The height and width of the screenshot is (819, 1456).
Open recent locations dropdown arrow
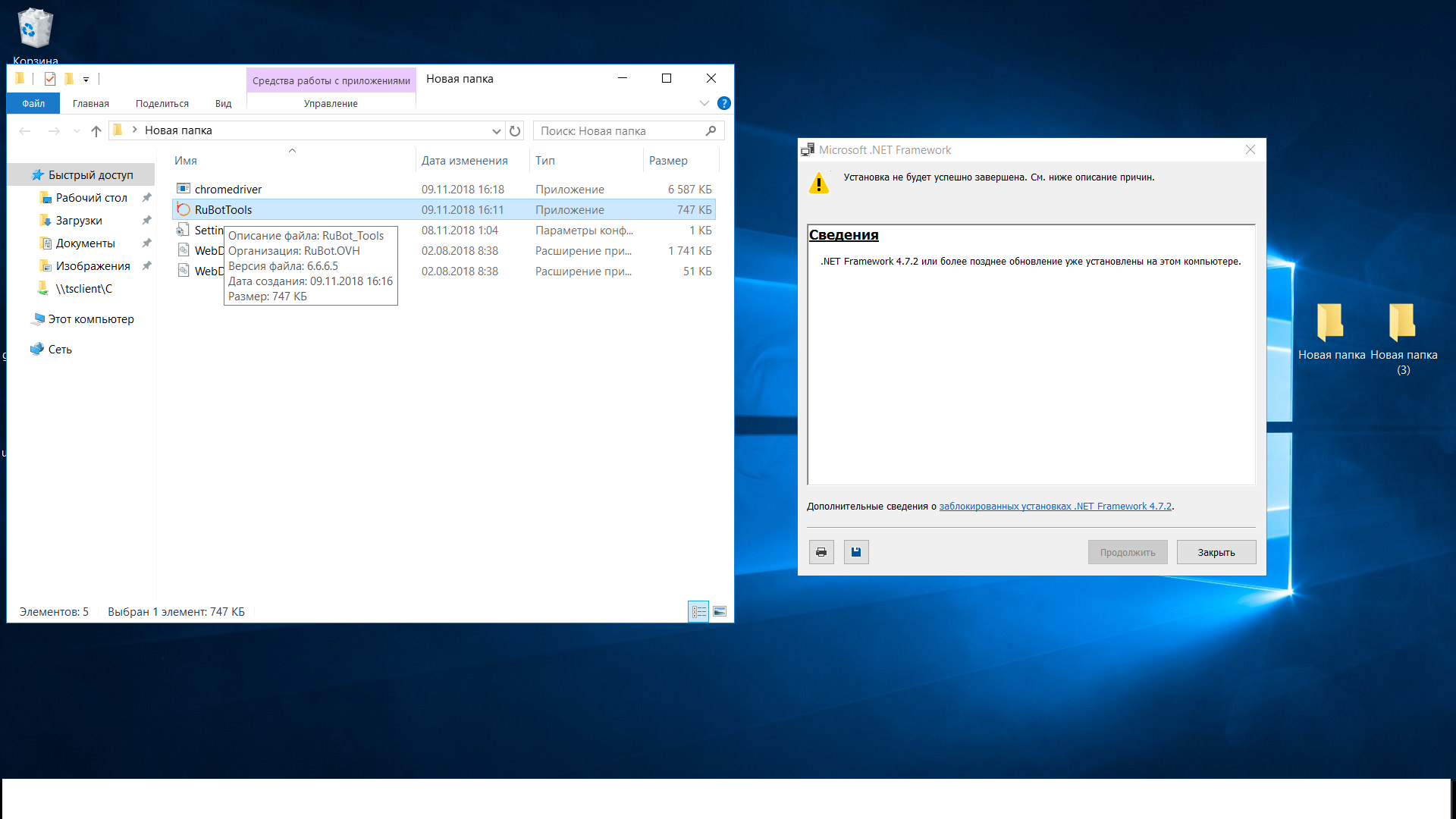click(77, 131)
